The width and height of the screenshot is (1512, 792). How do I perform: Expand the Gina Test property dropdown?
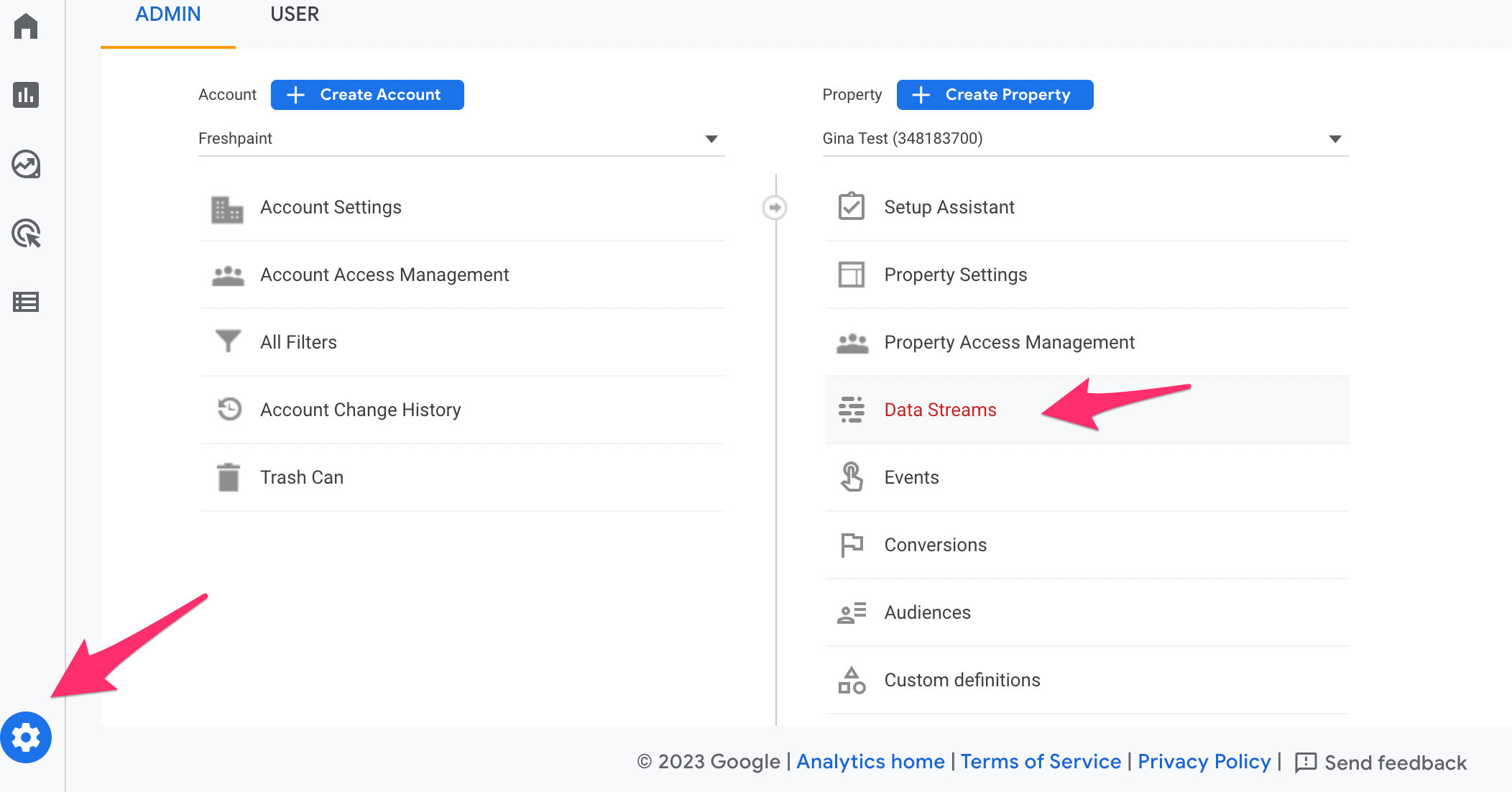click(1334, 139)
